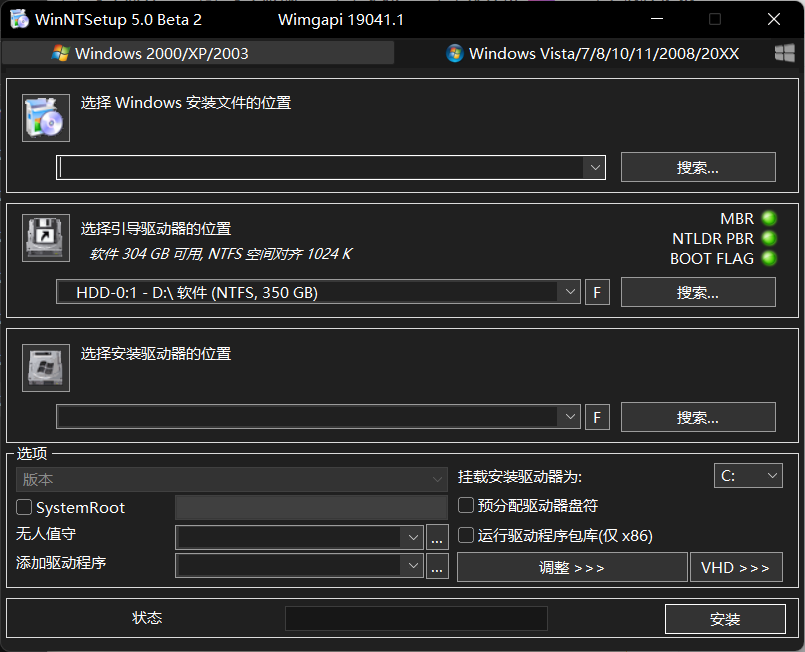Check the 预分配驱动器盘符 option

(x=465, y=505)
